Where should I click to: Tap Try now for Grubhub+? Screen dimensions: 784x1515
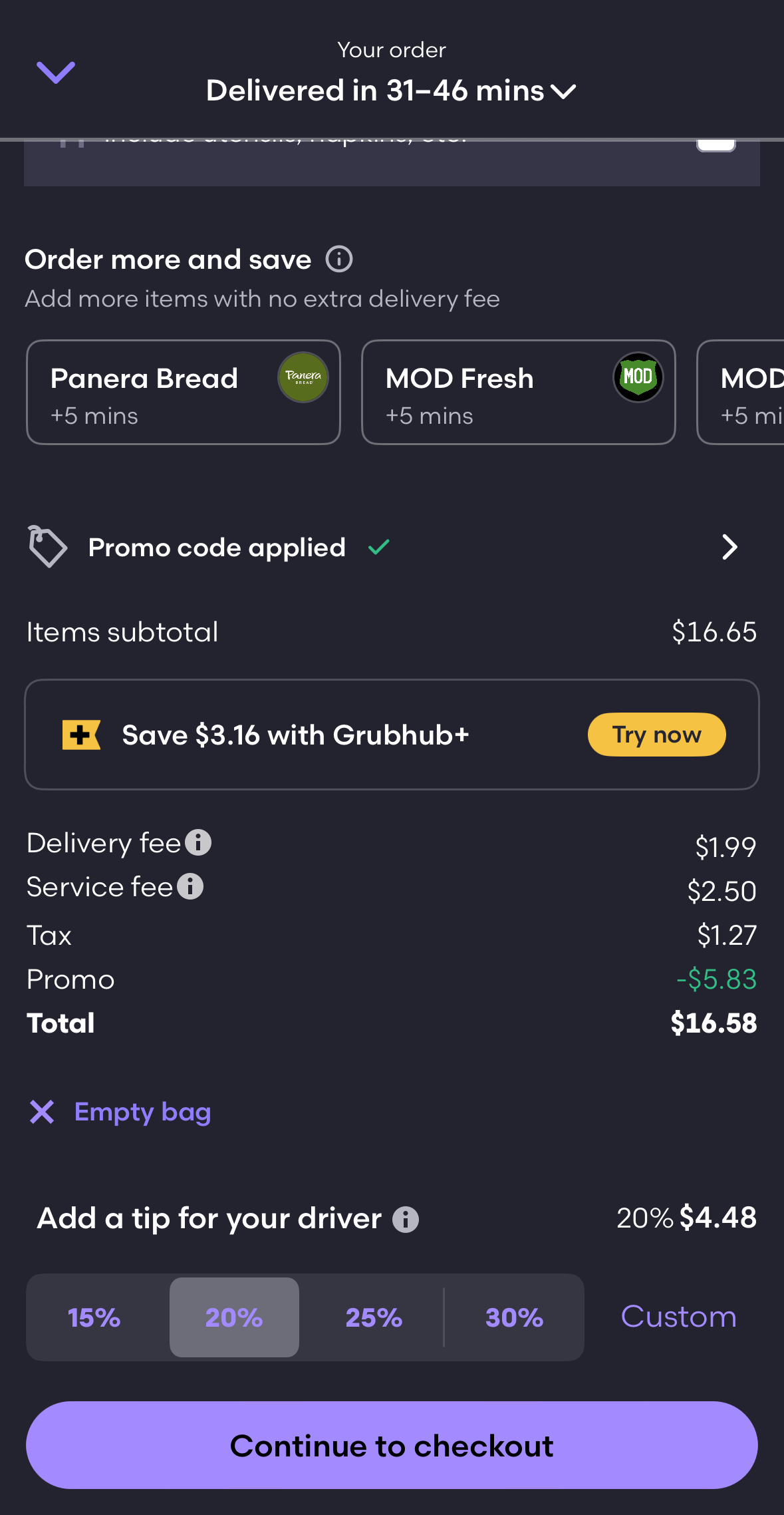point(656,735)
